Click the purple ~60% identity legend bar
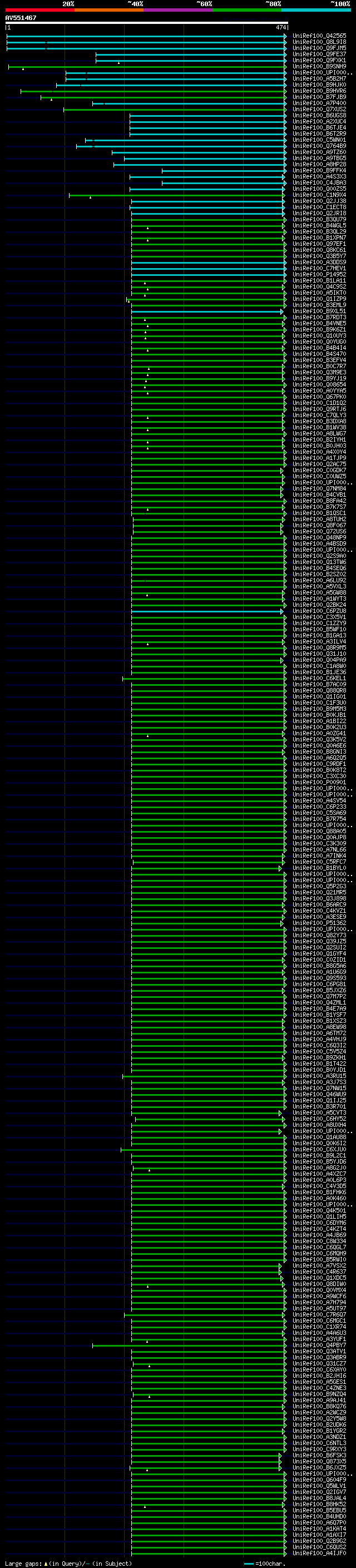The image size is (356, 1568). pyautogui.click(x=179, y=10)
